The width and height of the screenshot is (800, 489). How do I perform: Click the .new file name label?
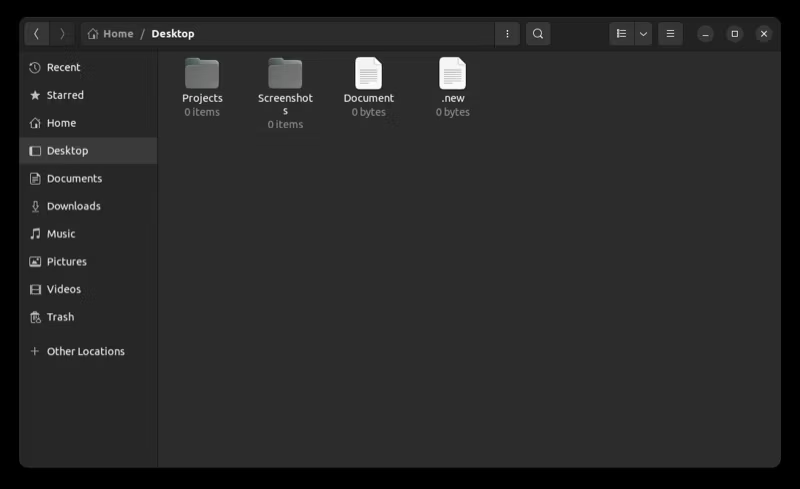point(453,98)
